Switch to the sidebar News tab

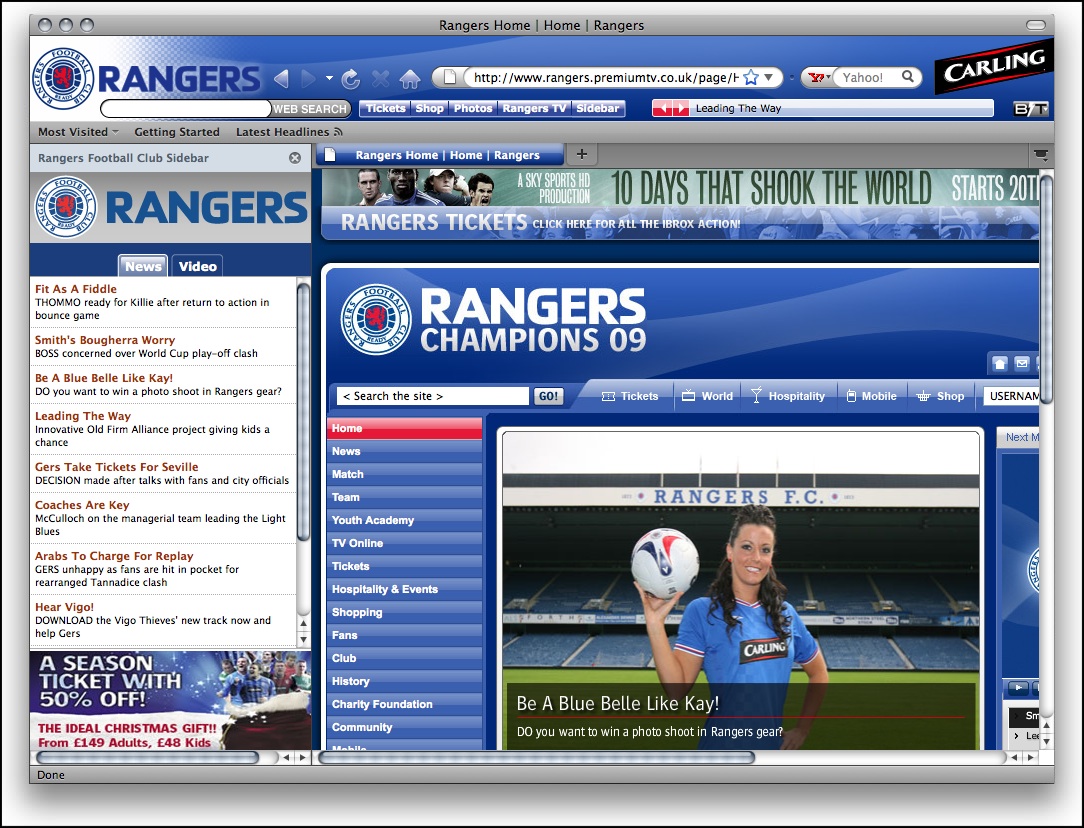[143, 266]
